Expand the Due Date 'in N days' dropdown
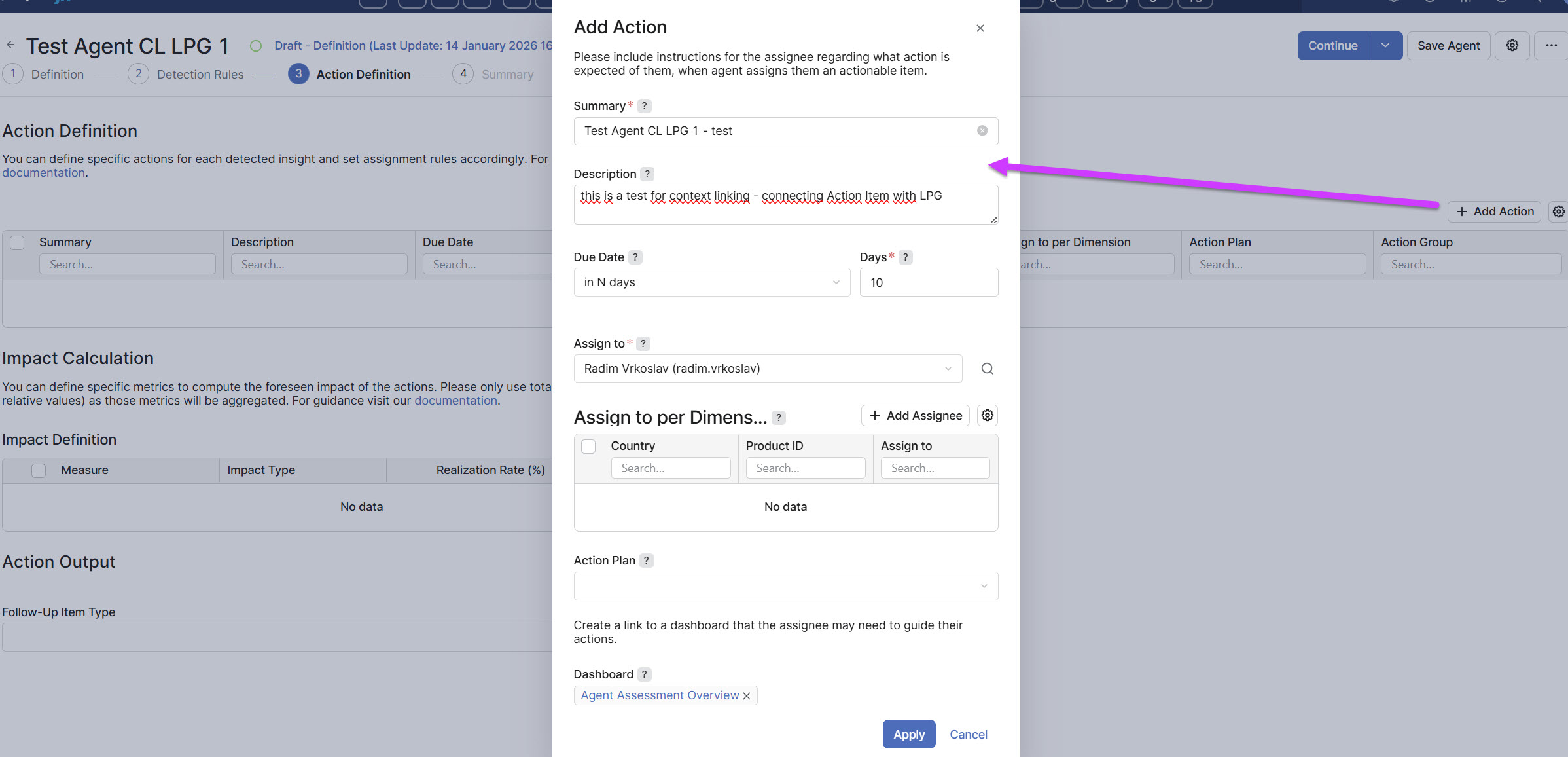The height and width of the screenshot is (757, 1568). (x=711, y=282)
